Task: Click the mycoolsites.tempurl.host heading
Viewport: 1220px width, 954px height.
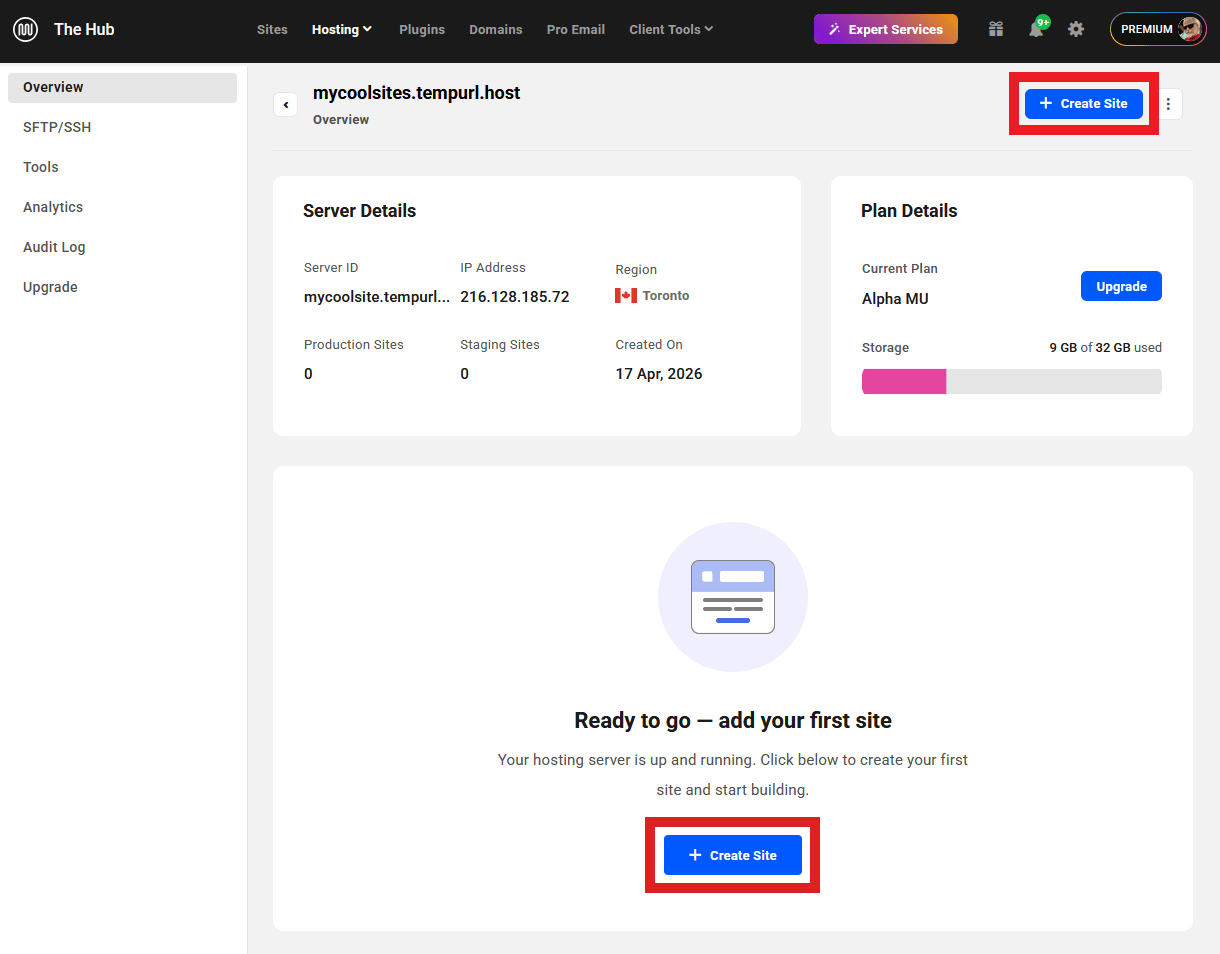Action: point(417,93)
